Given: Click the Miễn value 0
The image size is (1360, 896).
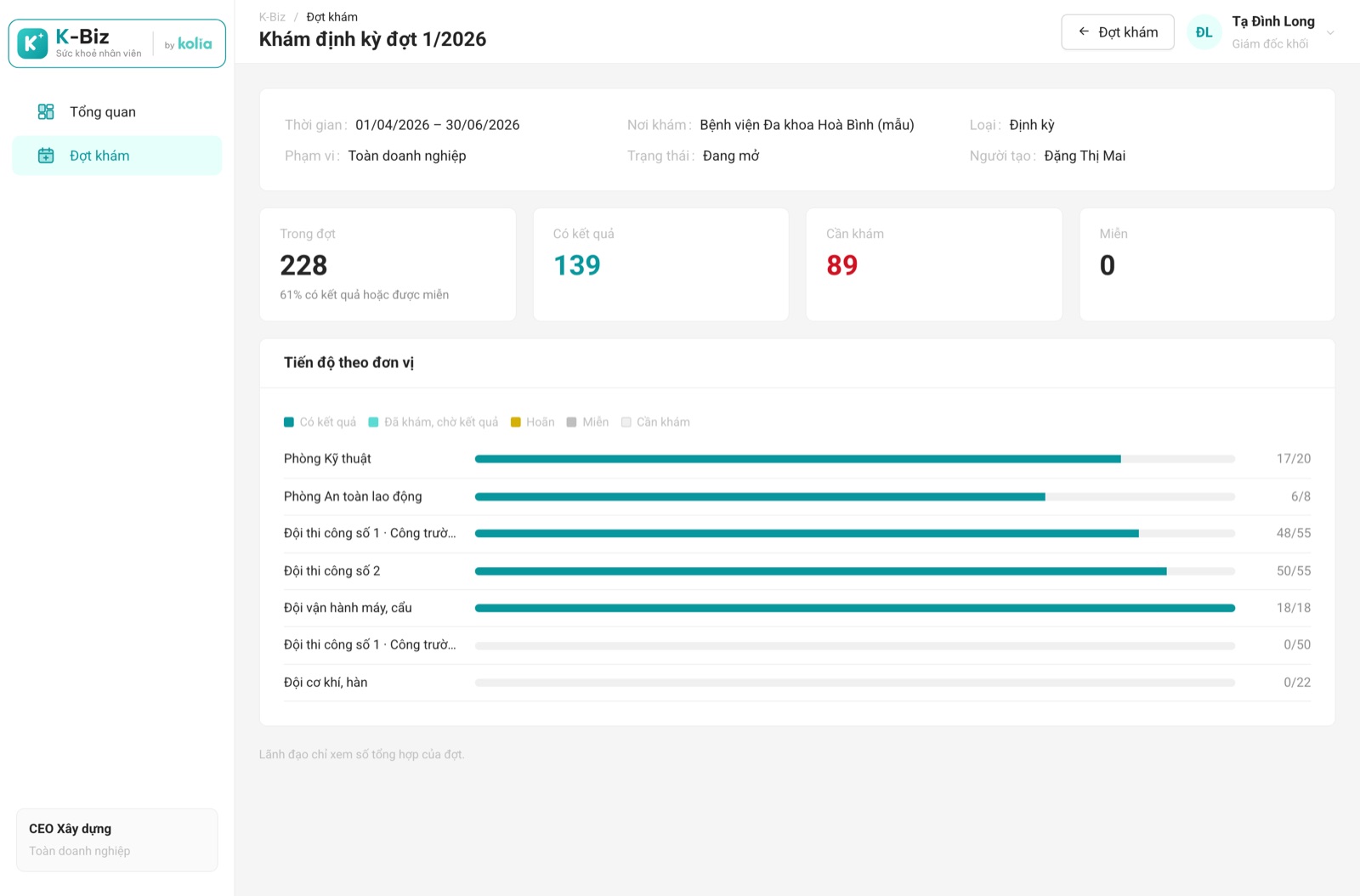Looking at the screenshot, I should point(1108,265).
